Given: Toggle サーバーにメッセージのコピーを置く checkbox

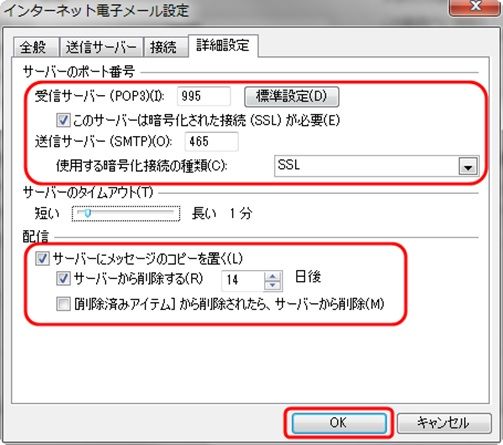Looking at the screenshot, I should [42, 258].
